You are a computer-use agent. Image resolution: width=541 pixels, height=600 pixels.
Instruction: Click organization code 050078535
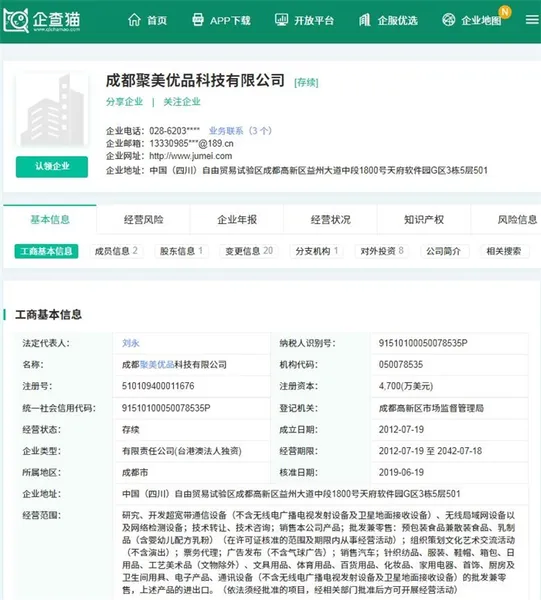[x=401, y=365]
